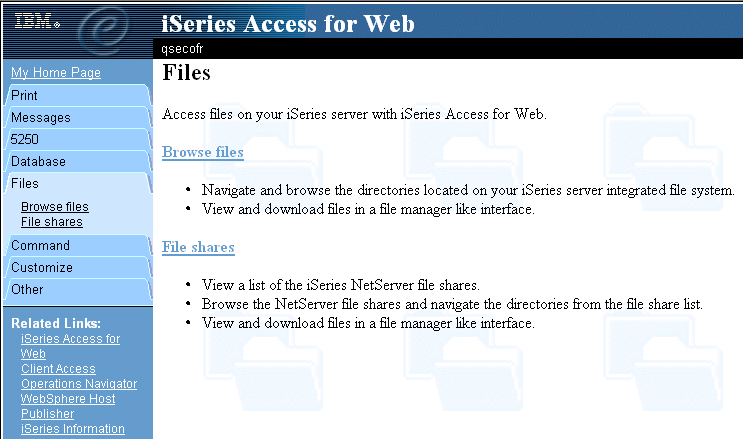Click the swirling e-business logo
Image resolution: width=743 pixels, height=439 pixels.
pos(103,28)
